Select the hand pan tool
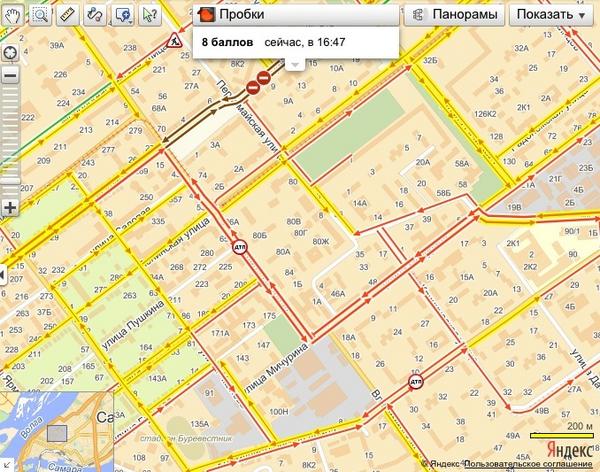The width and height of the screenshot is (600, 472). point(12,15)
